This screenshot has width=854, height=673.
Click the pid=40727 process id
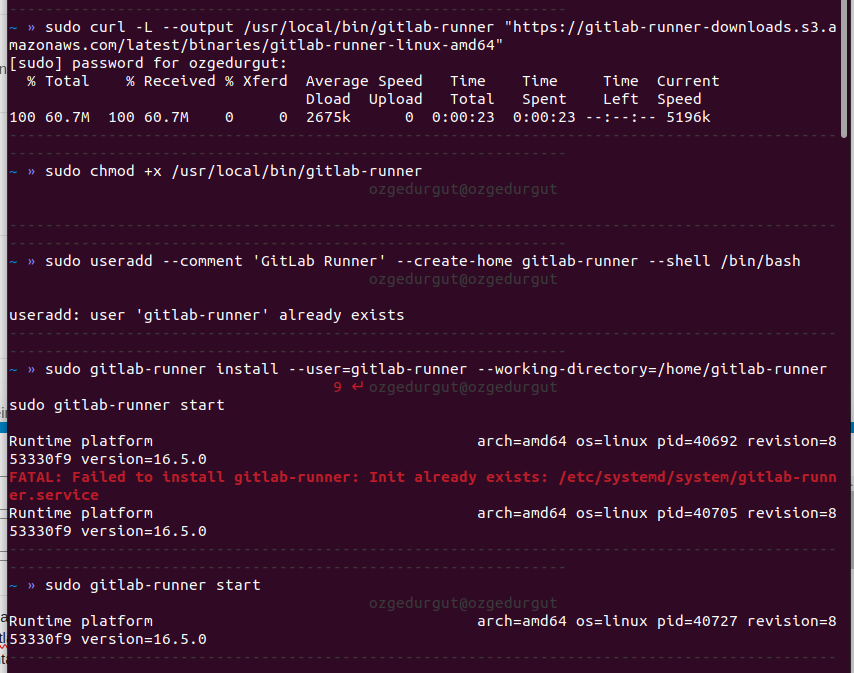click(700, 621)
